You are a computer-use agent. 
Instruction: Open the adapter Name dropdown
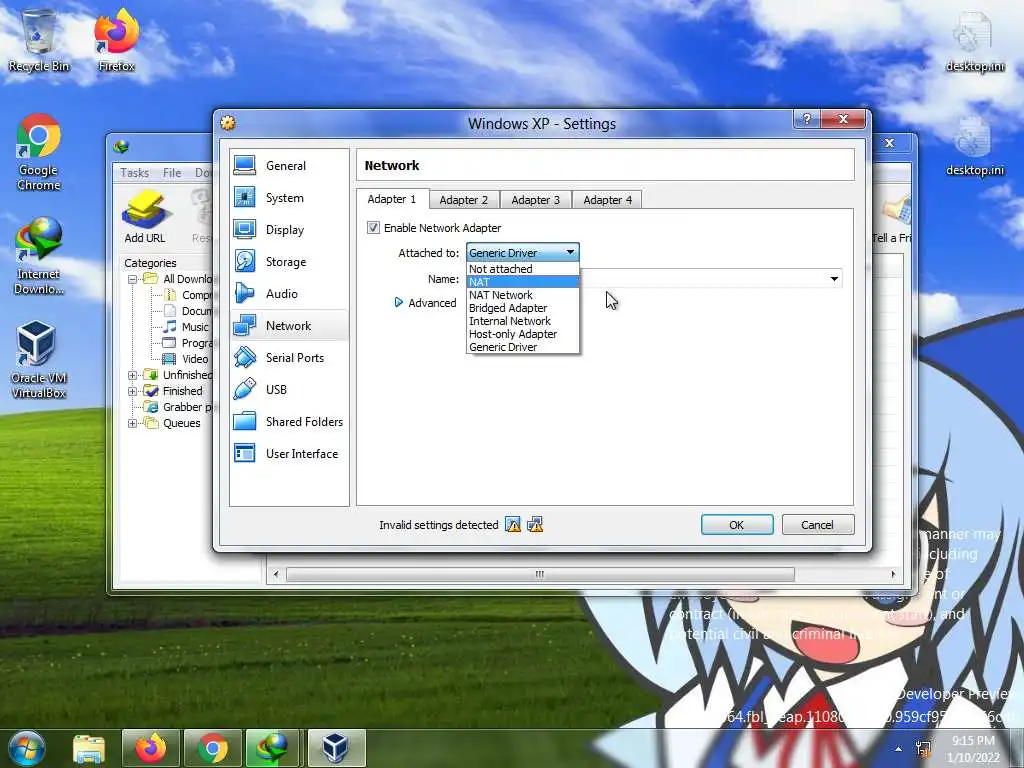834,279
